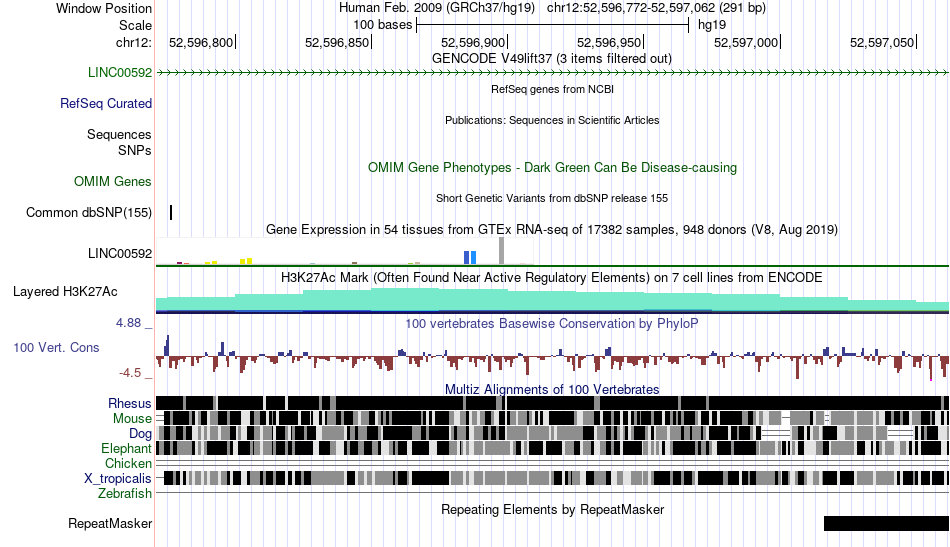The width and height of the screenshot is (950, 547).
Task: Click the turquoise H3K27Ac signal layer
Action: tap(553, 300)
